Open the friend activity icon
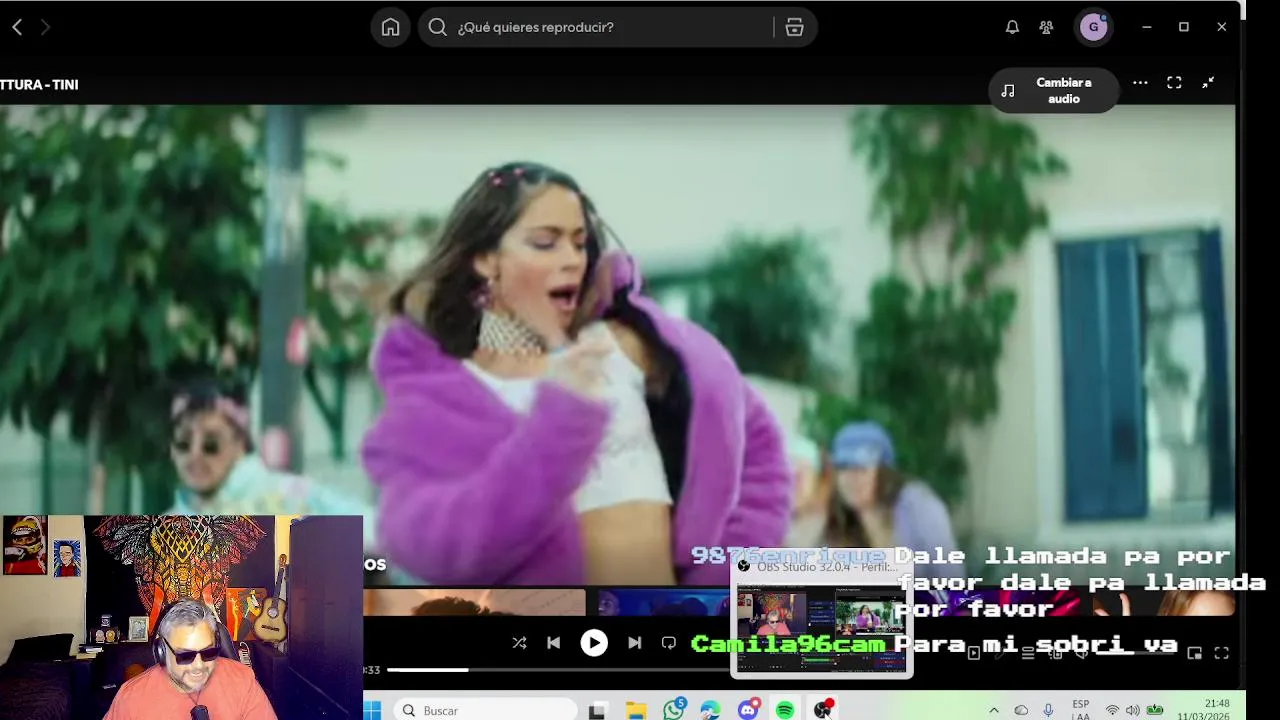 click(1046, 27)
